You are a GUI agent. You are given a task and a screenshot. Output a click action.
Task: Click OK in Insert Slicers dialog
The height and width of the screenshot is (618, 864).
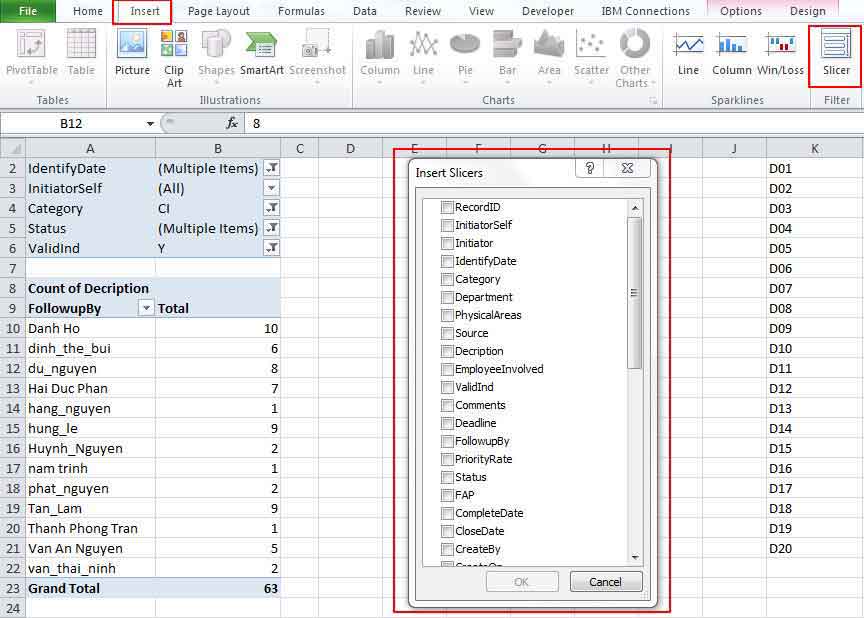[521, 582]
